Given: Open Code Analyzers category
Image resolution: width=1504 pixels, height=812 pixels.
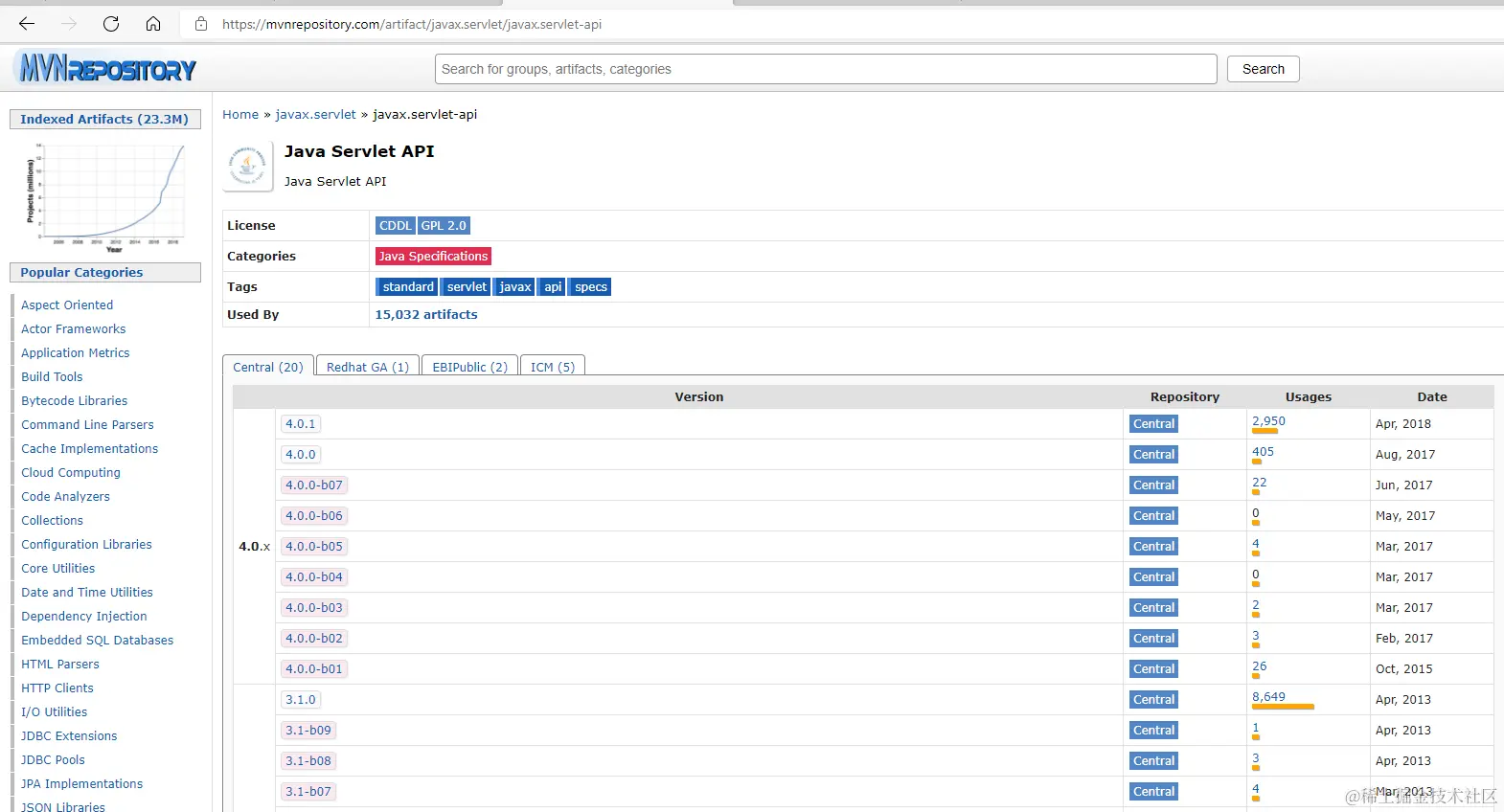Looking at the screenshot, I should pyautogui.click(x=65, y=497).
